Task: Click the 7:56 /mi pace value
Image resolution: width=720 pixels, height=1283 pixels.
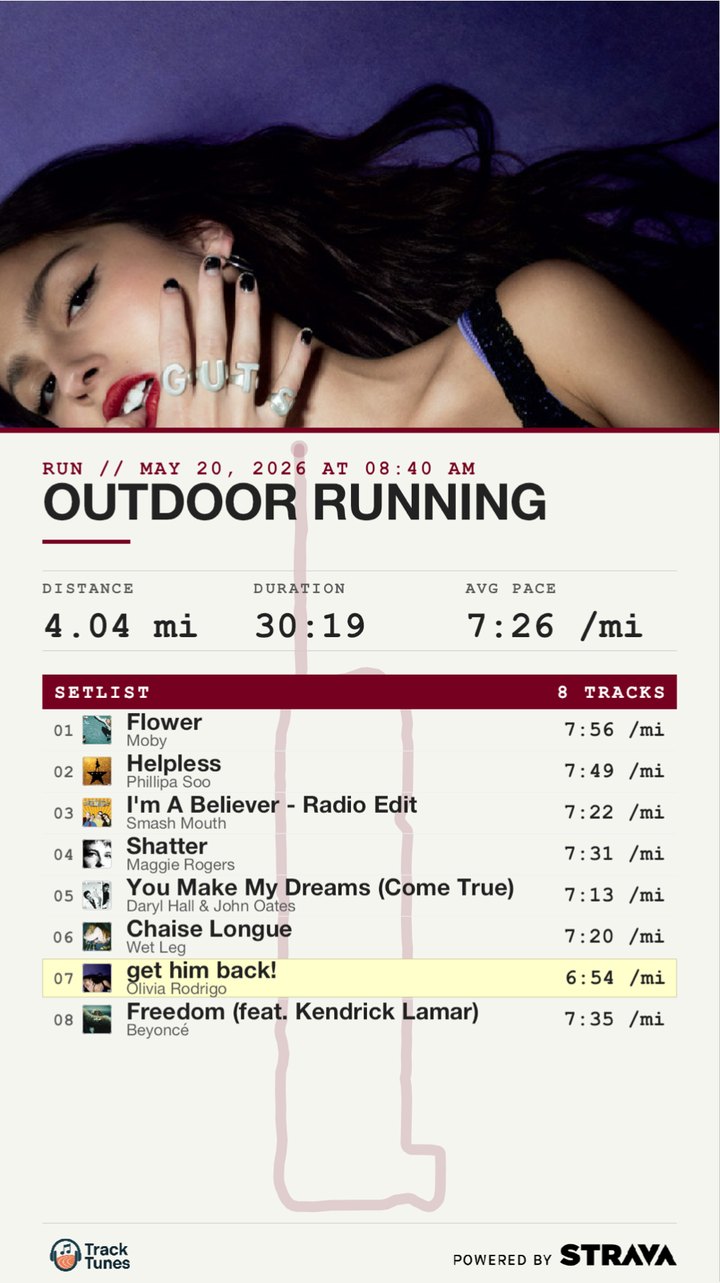Action: pyautogui.click(x=614, y=730)
